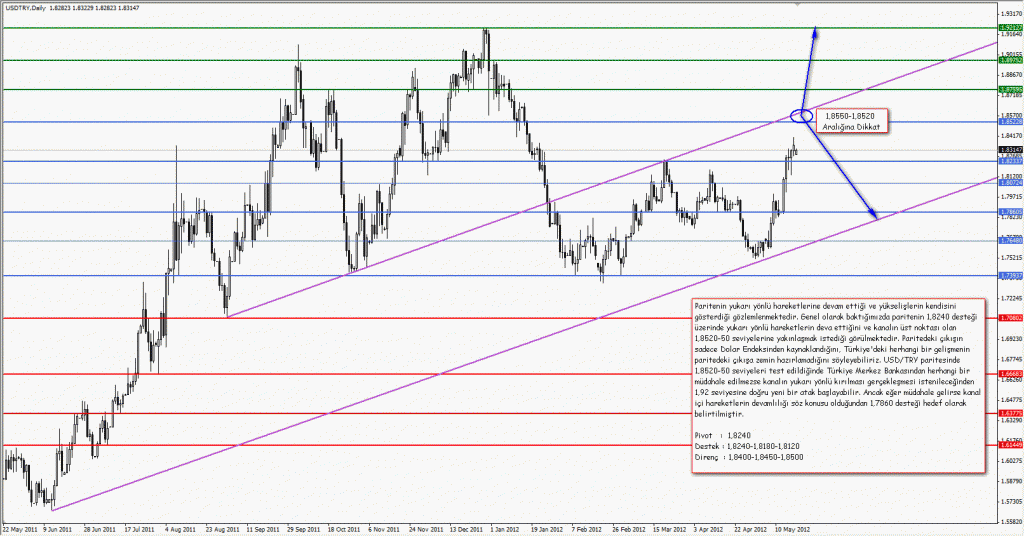Screen dimensions: 1024x536
Task: Click the red 1.63775 price level label
Action: [x=1010, y=413]
